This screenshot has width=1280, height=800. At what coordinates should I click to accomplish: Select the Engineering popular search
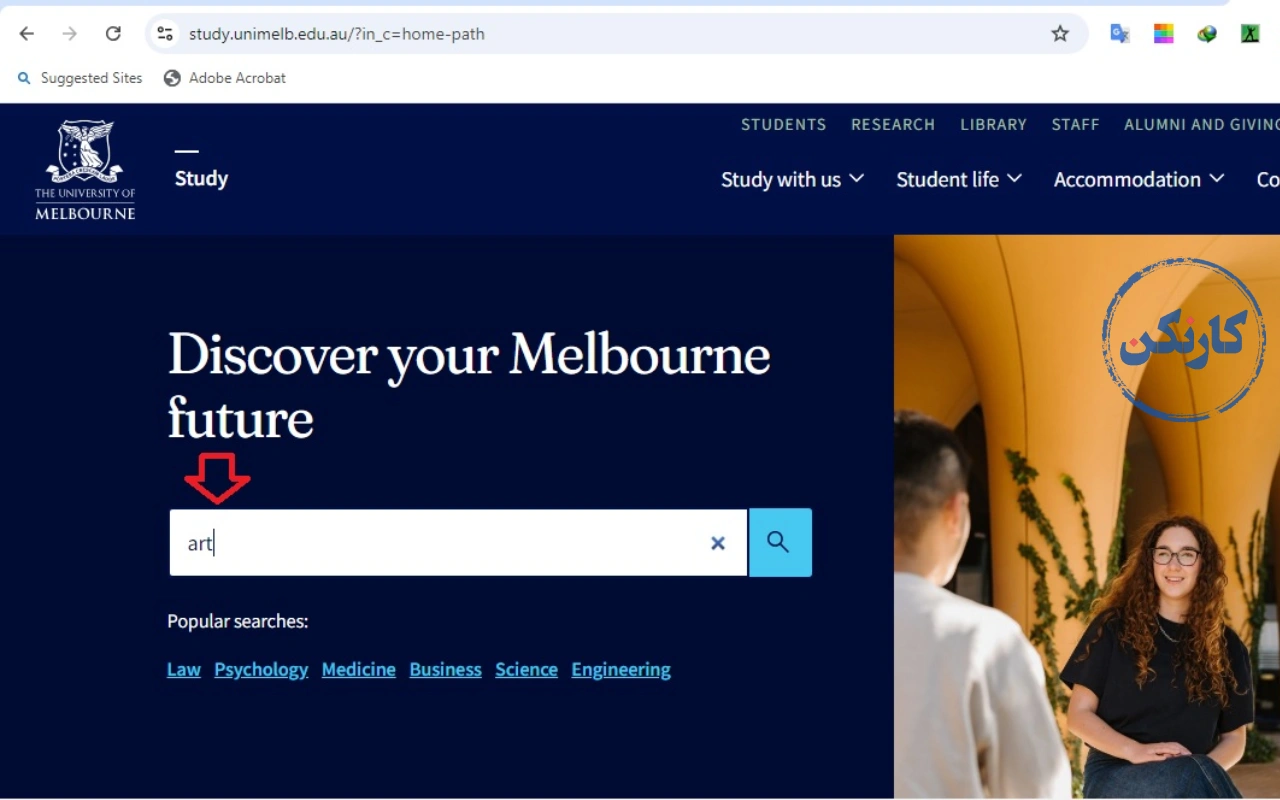click(x=621, y=670)
